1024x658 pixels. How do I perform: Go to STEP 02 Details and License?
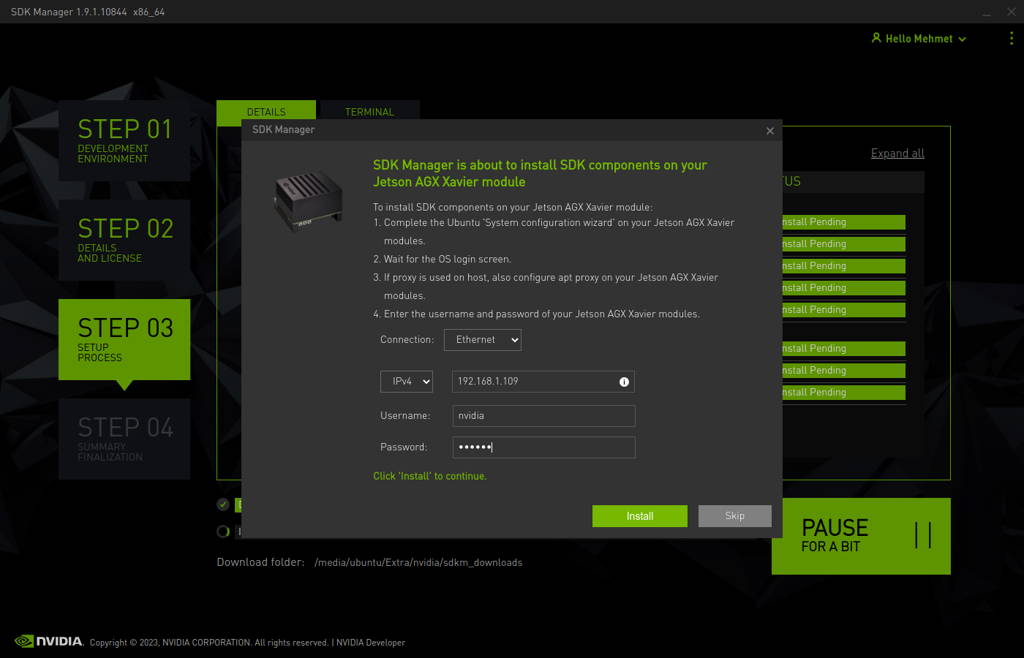click(125, 240)
